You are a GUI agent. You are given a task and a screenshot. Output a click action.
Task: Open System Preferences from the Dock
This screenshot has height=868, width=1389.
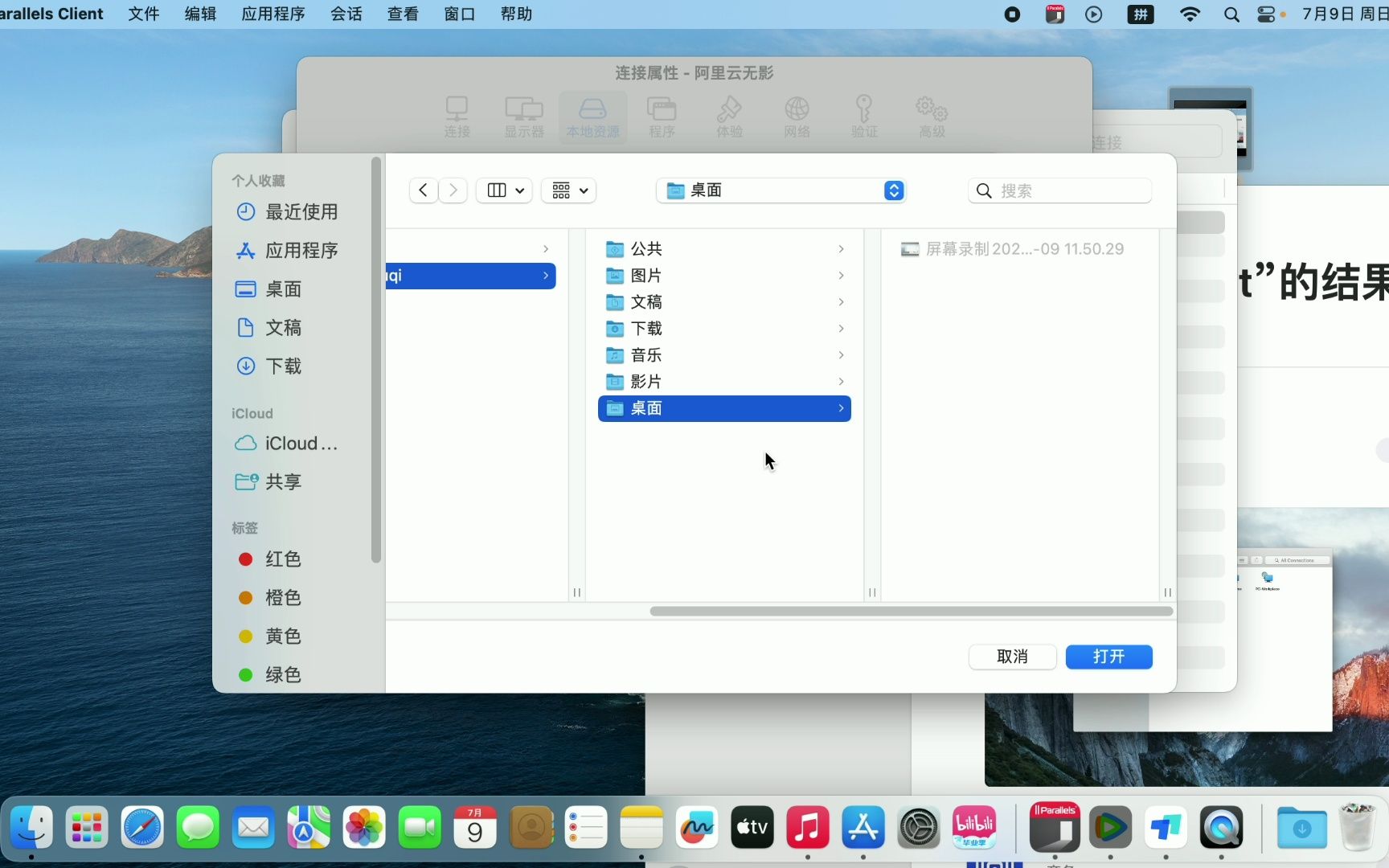[x=919, y=827]
